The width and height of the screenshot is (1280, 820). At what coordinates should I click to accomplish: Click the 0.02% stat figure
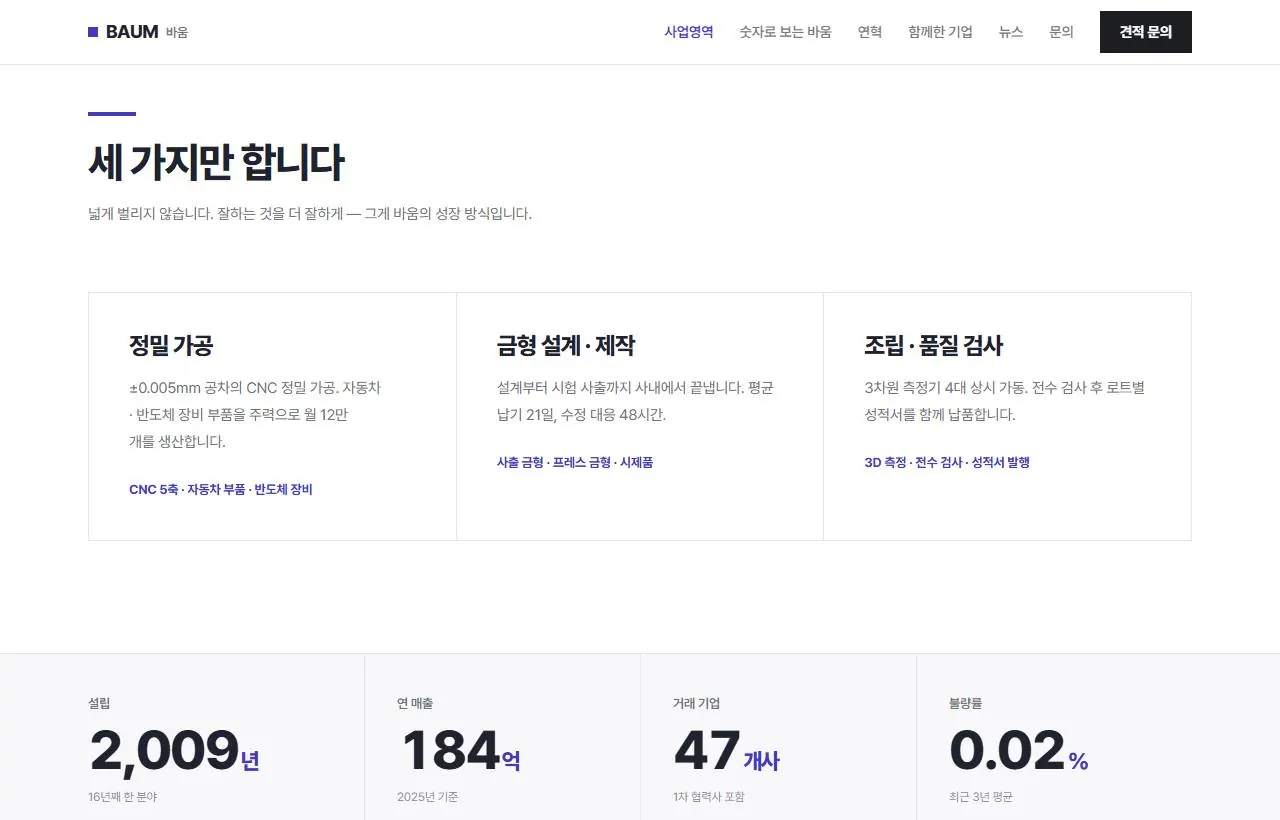click(x=1019, y=752)
